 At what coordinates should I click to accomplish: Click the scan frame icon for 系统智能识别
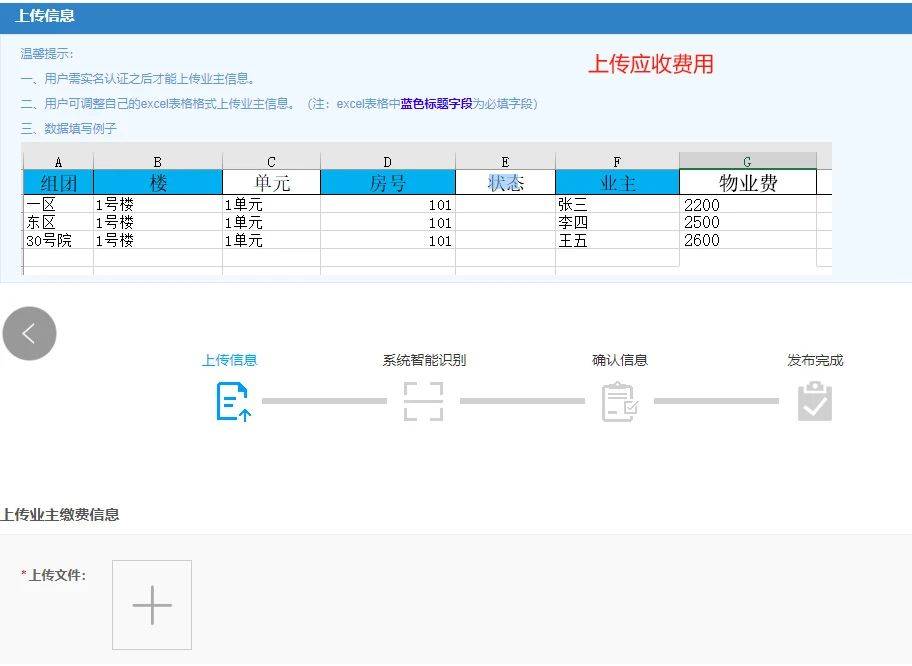423,401
